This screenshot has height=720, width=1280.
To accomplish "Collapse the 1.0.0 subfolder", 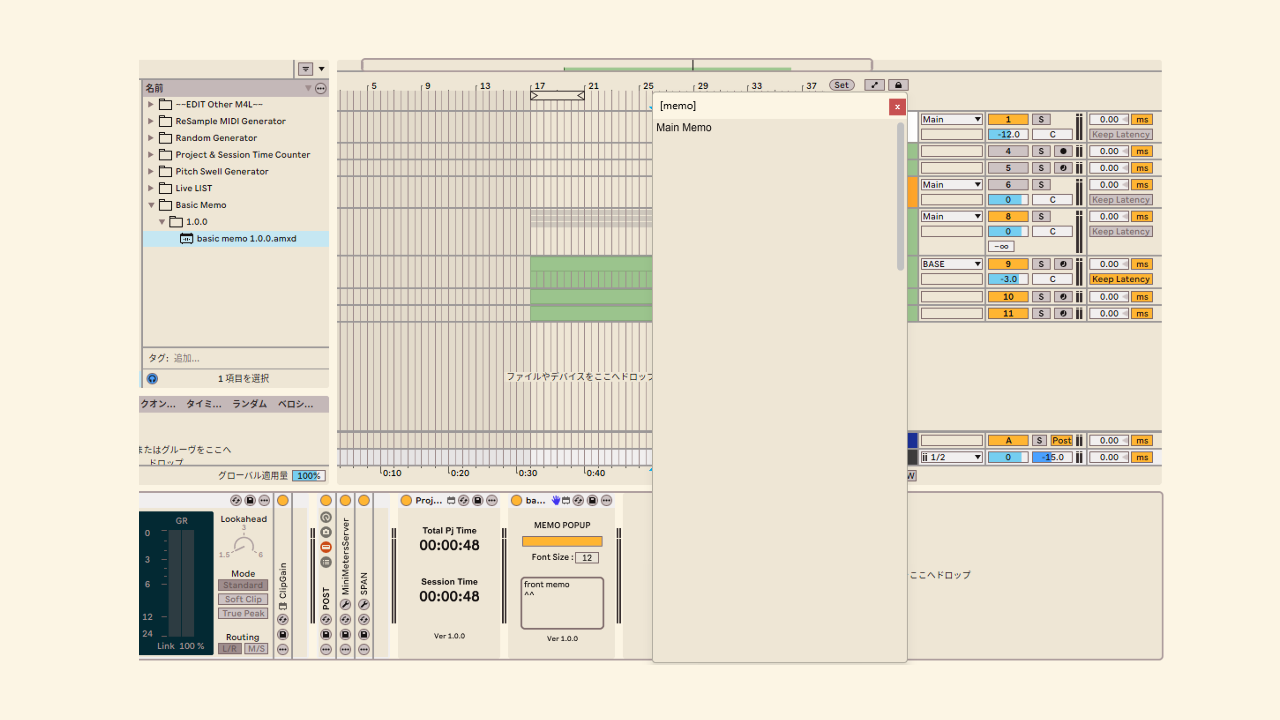I will click(x=162, y=222).
